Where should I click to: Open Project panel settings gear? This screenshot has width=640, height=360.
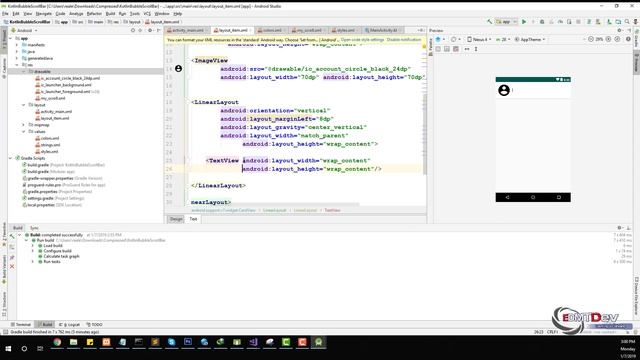point(150,30)
